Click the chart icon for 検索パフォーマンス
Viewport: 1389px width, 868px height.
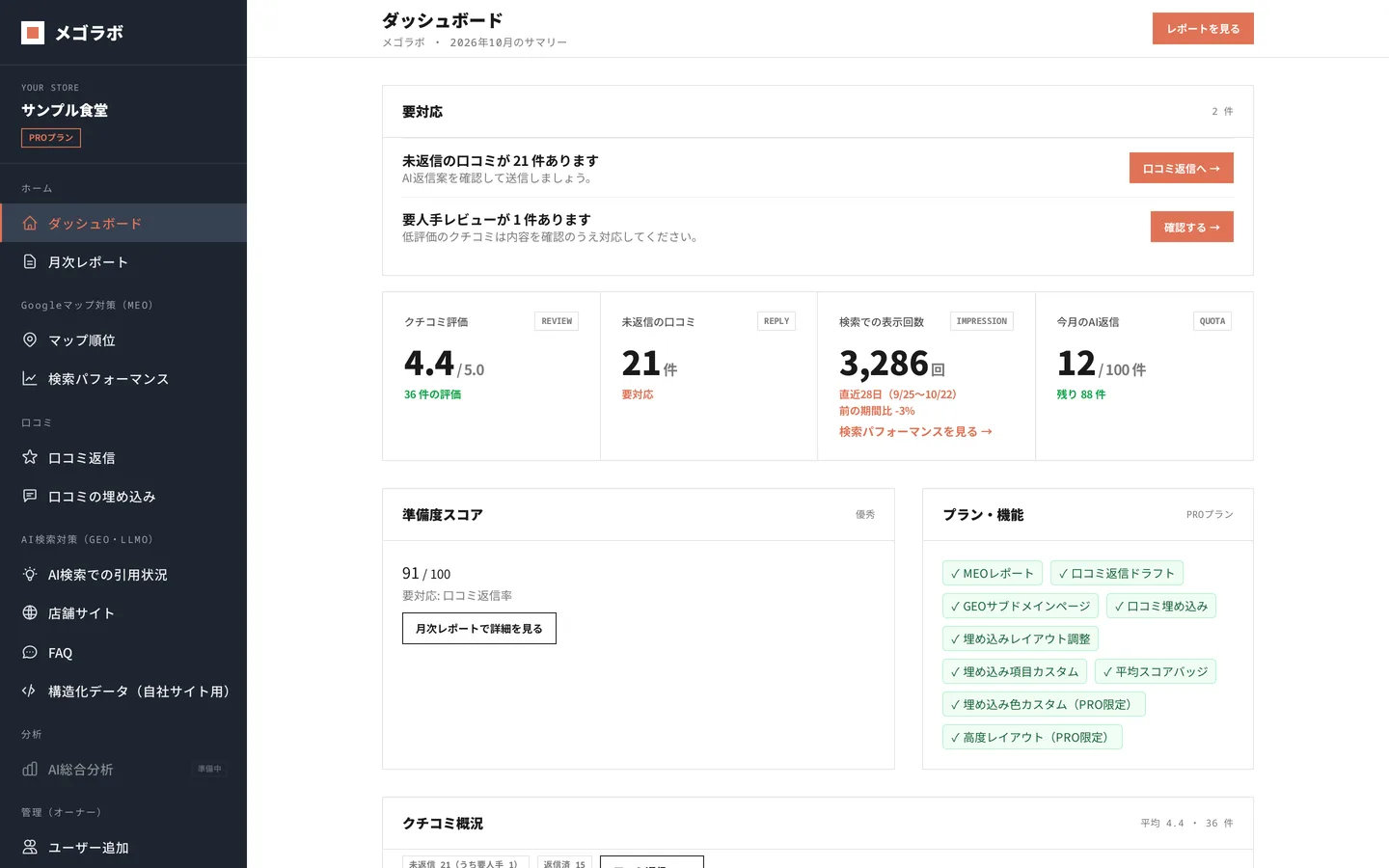point(30,378)
